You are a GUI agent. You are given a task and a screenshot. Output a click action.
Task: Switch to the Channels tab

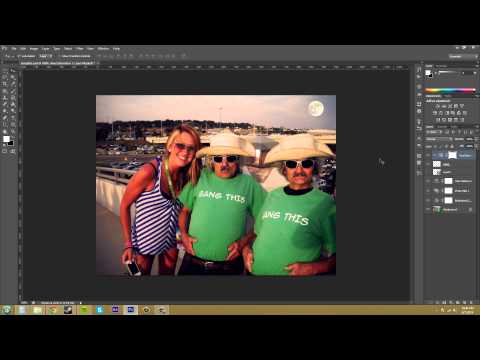(x=442, y=127)
